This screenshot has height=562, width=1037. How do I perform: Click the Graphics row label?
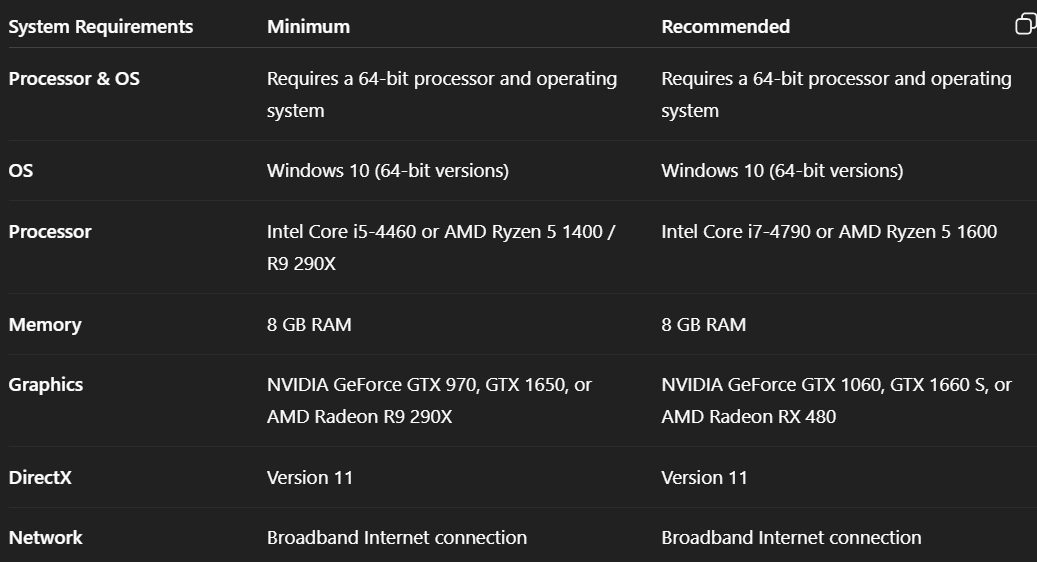[46, 385]
